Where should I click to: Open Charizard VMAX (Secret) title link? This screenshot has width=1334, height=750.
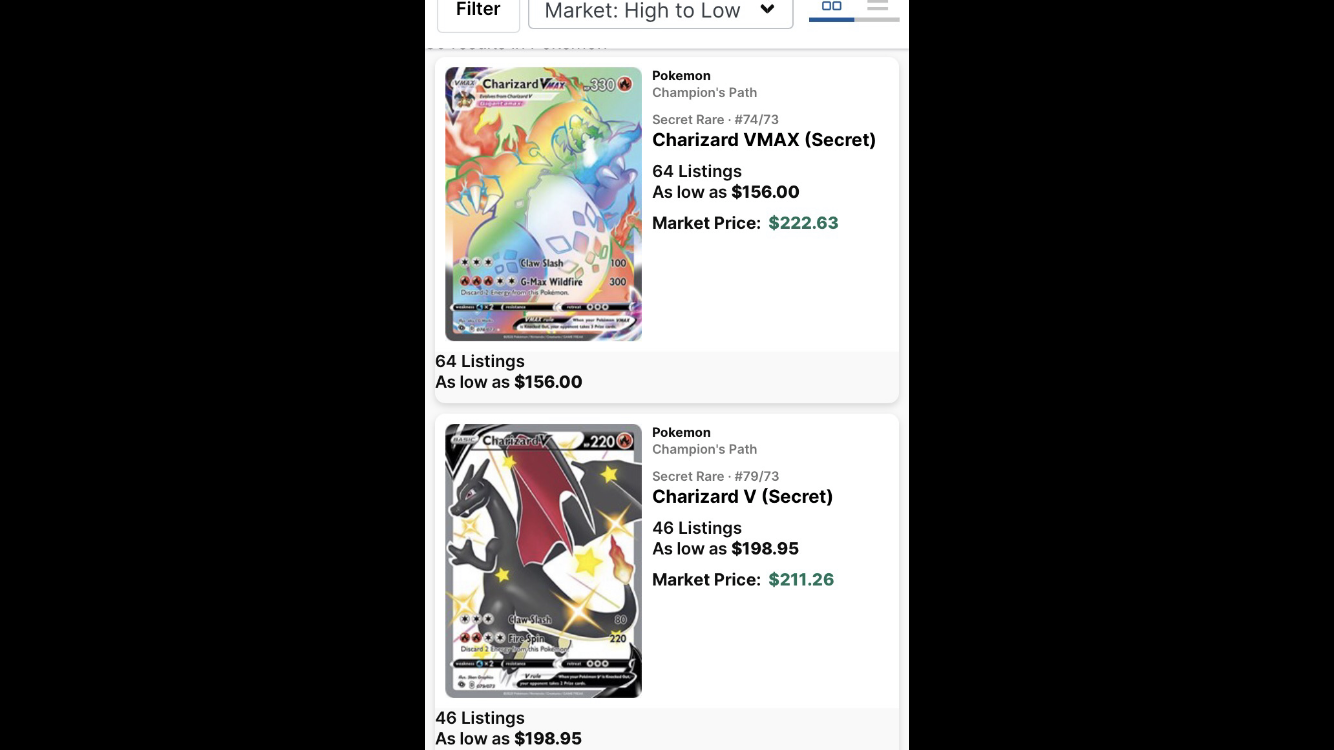coord(764,140)
